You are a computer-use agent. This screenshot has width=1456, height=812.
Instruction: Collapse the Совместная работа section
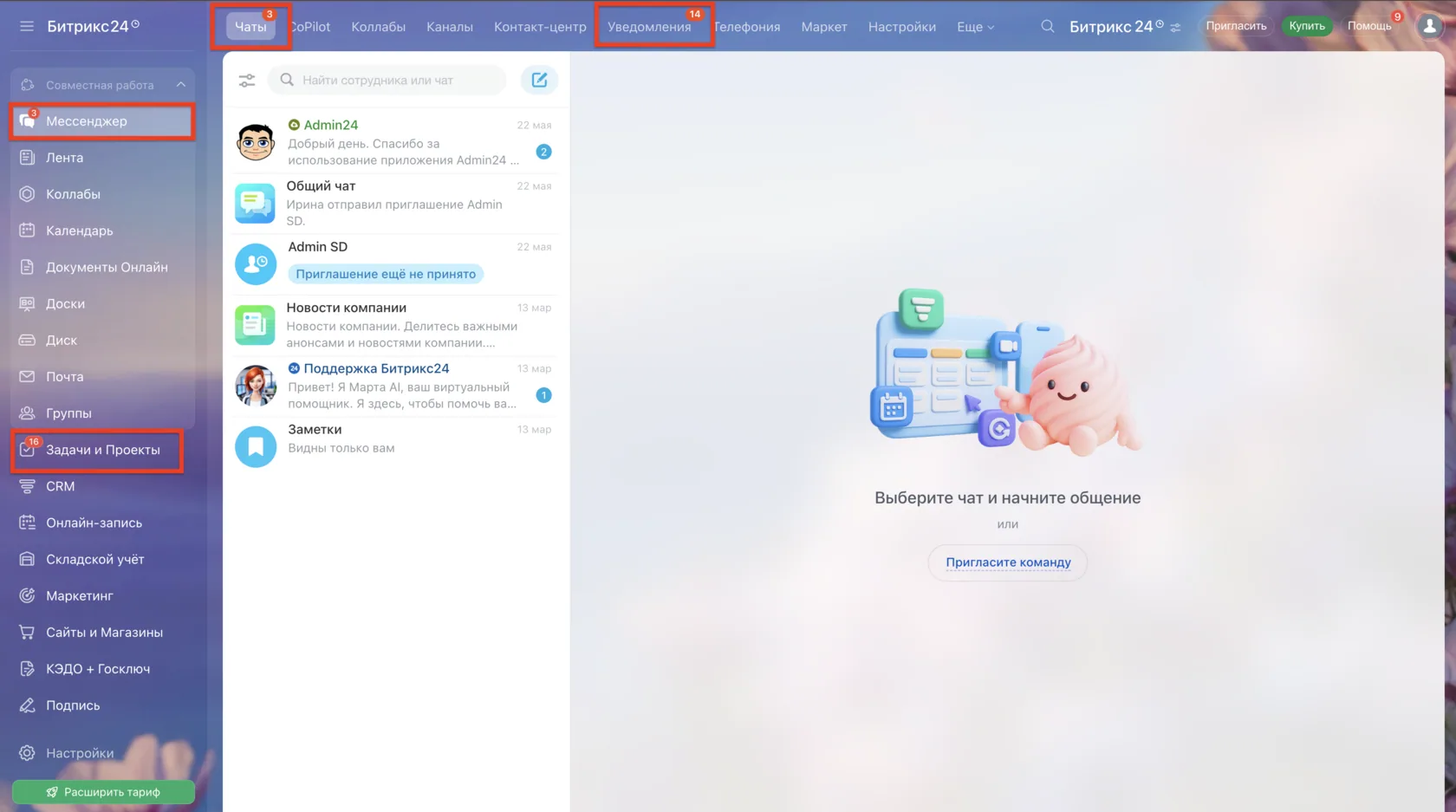(180, 85)
